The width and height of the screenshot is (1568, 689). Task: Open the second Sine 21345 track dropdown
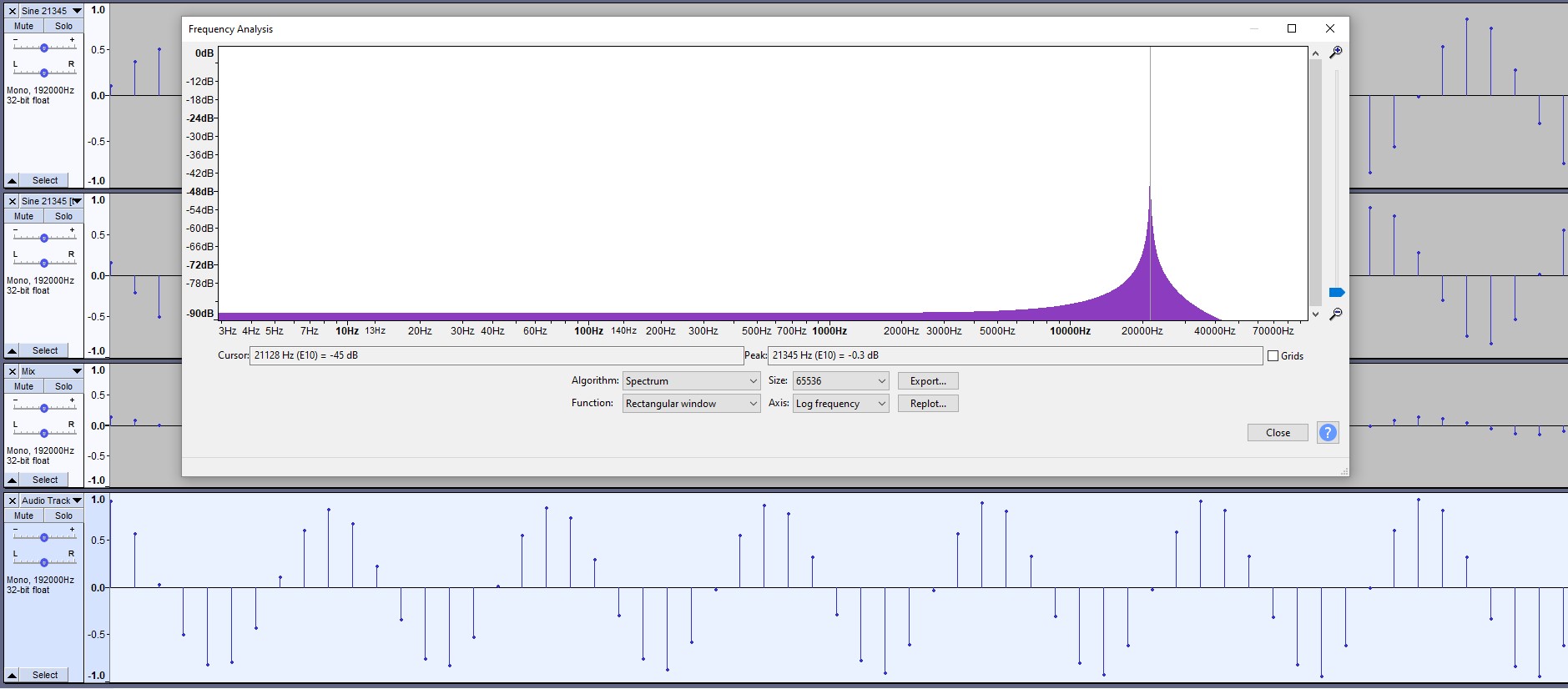point(51,201)
